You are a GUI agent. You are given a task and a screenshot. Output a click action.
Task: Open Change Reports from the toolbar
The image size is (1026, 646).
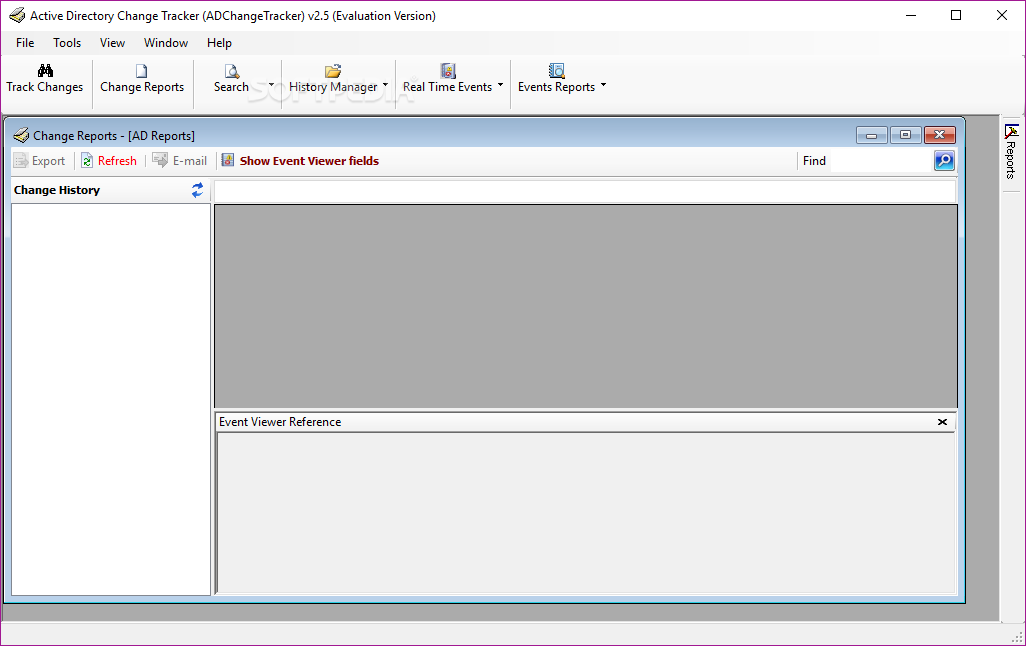pos(142,79)
